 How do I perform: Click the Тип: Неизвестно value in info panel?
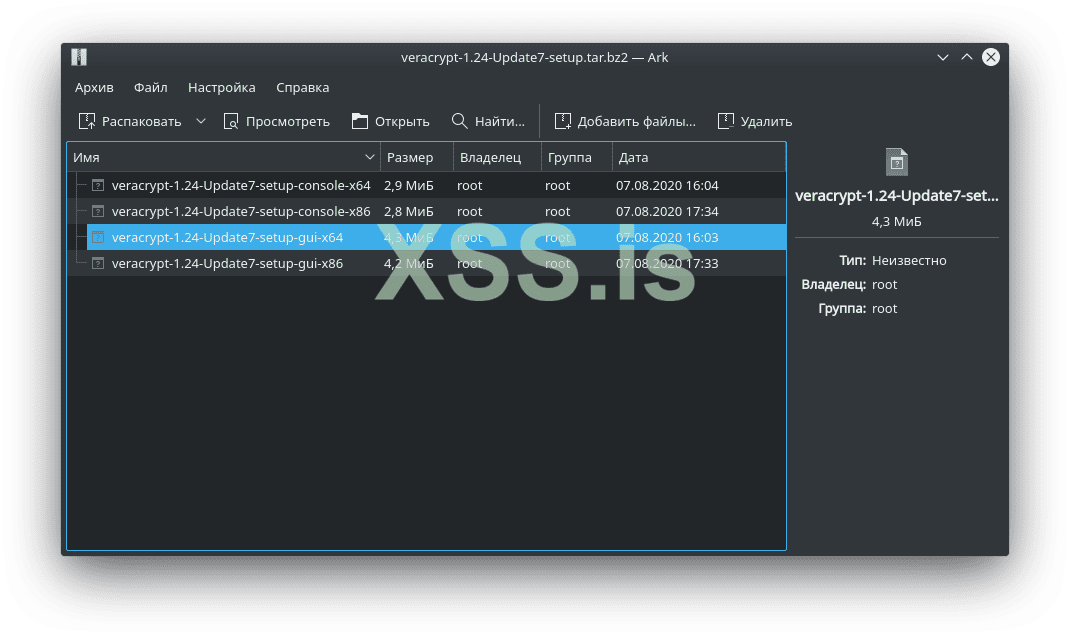[x=909, y=261]
